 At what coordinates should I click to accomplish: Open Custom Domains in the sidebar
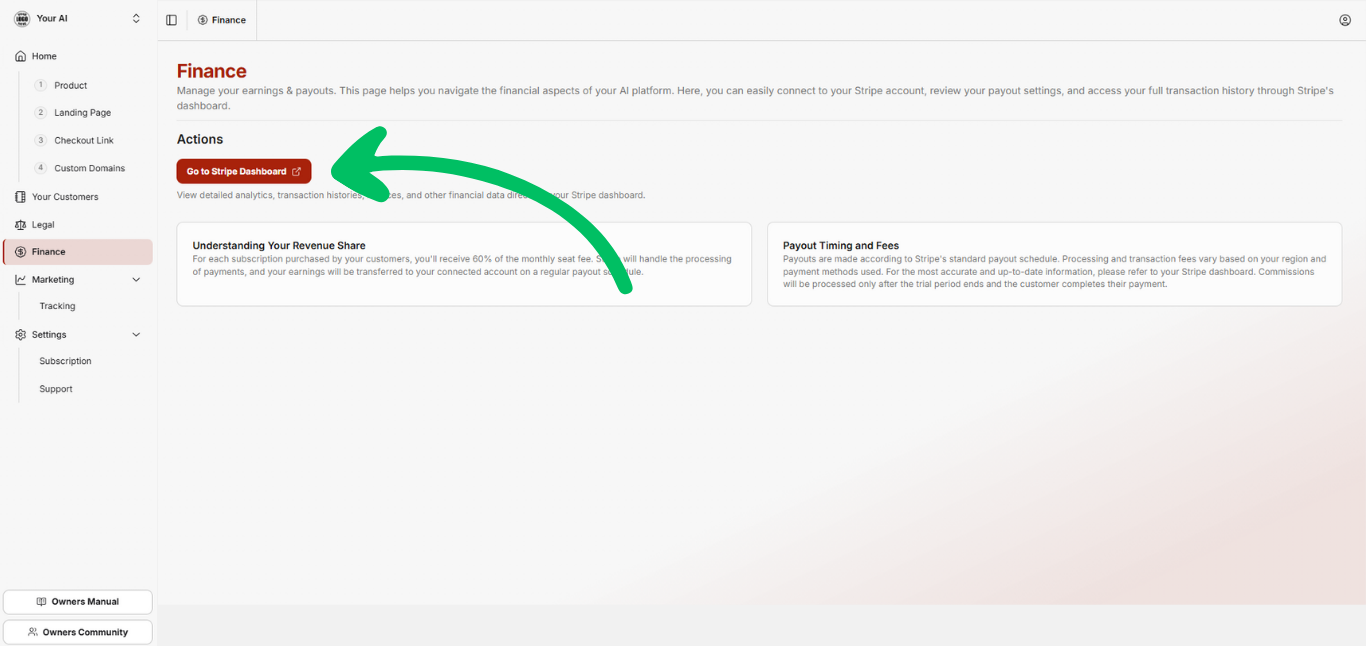point(90,168)
